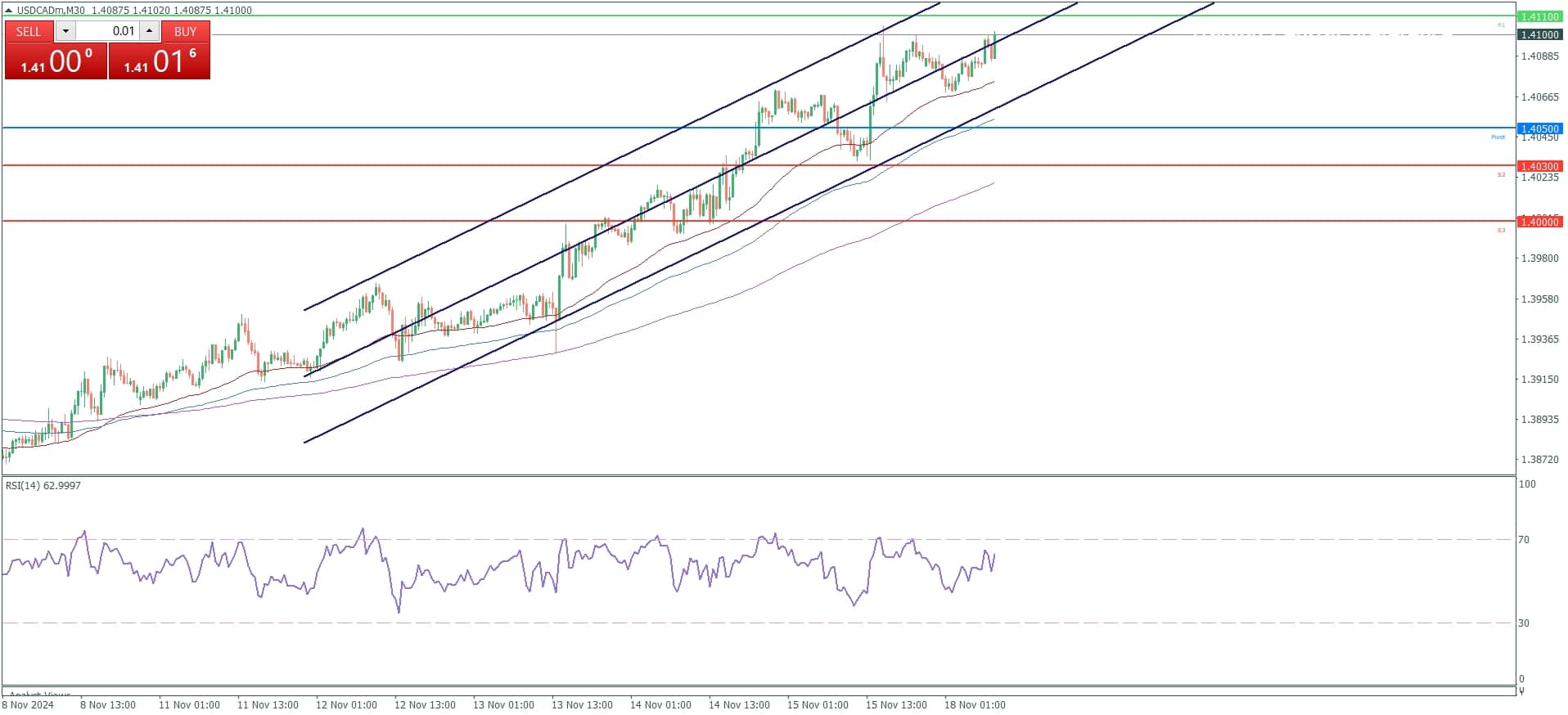Click the S3 level label
The height and width of the screenshot is (715, 1568).
pos(1501,230)
